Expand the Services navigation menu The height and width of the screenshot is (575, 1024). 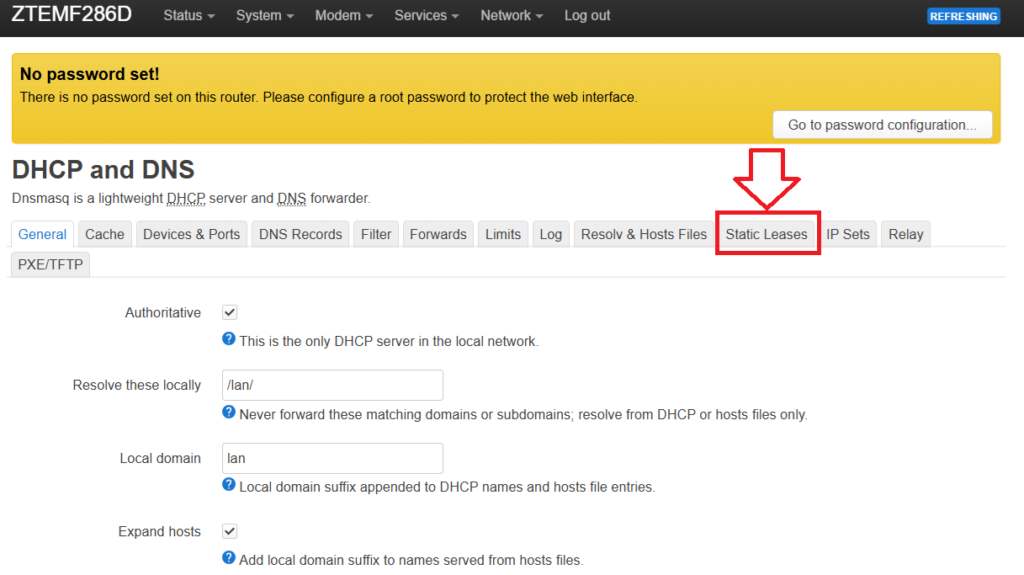[x=427, y=16]
